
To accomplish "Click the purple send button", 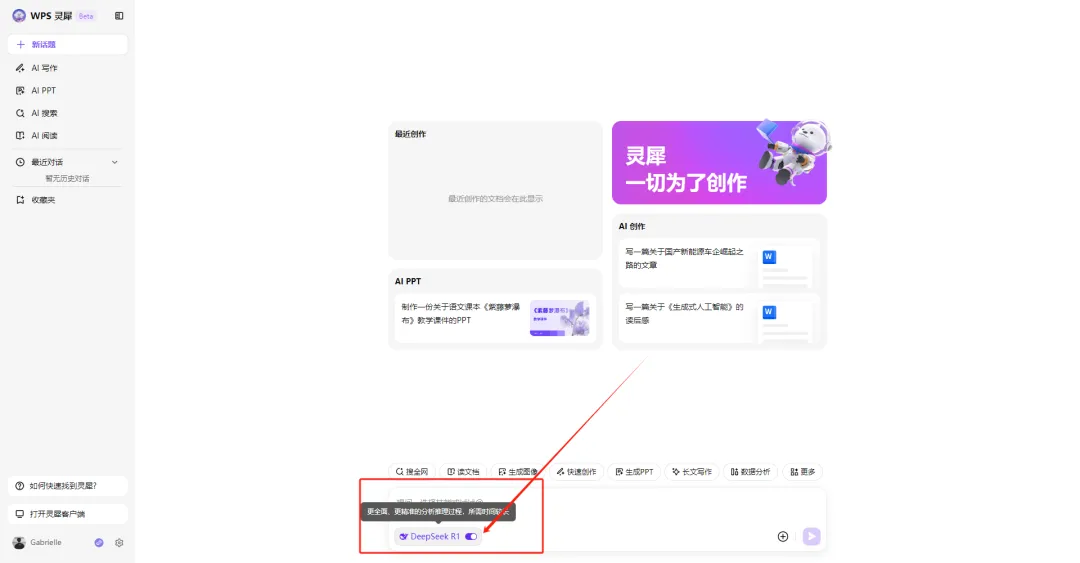I will [x=811, y=537].
